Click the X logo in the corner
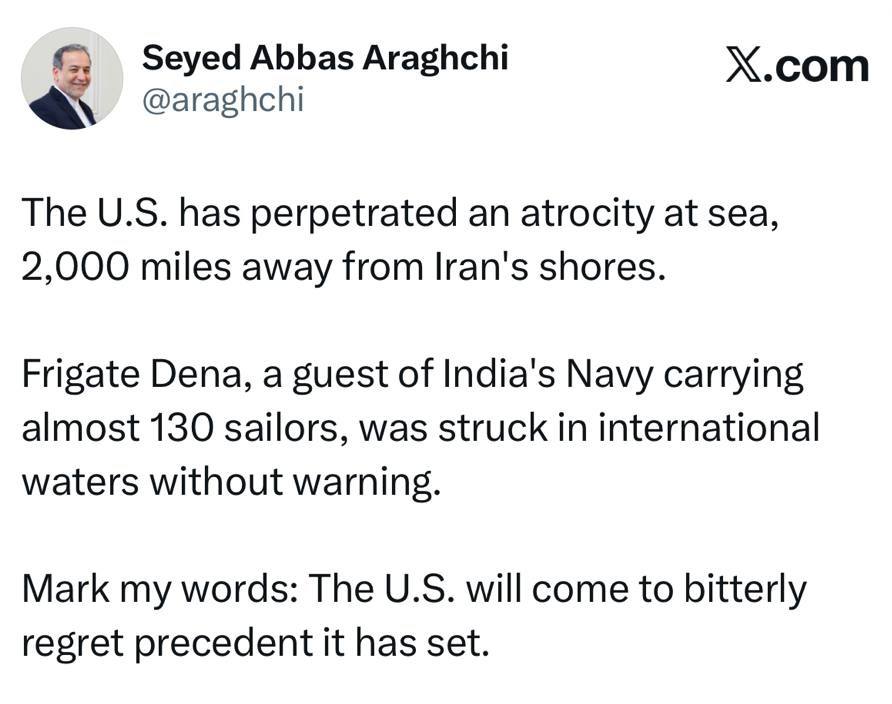Image resolution: width=892 pixels, height=704 pixels. coord(745,66)
